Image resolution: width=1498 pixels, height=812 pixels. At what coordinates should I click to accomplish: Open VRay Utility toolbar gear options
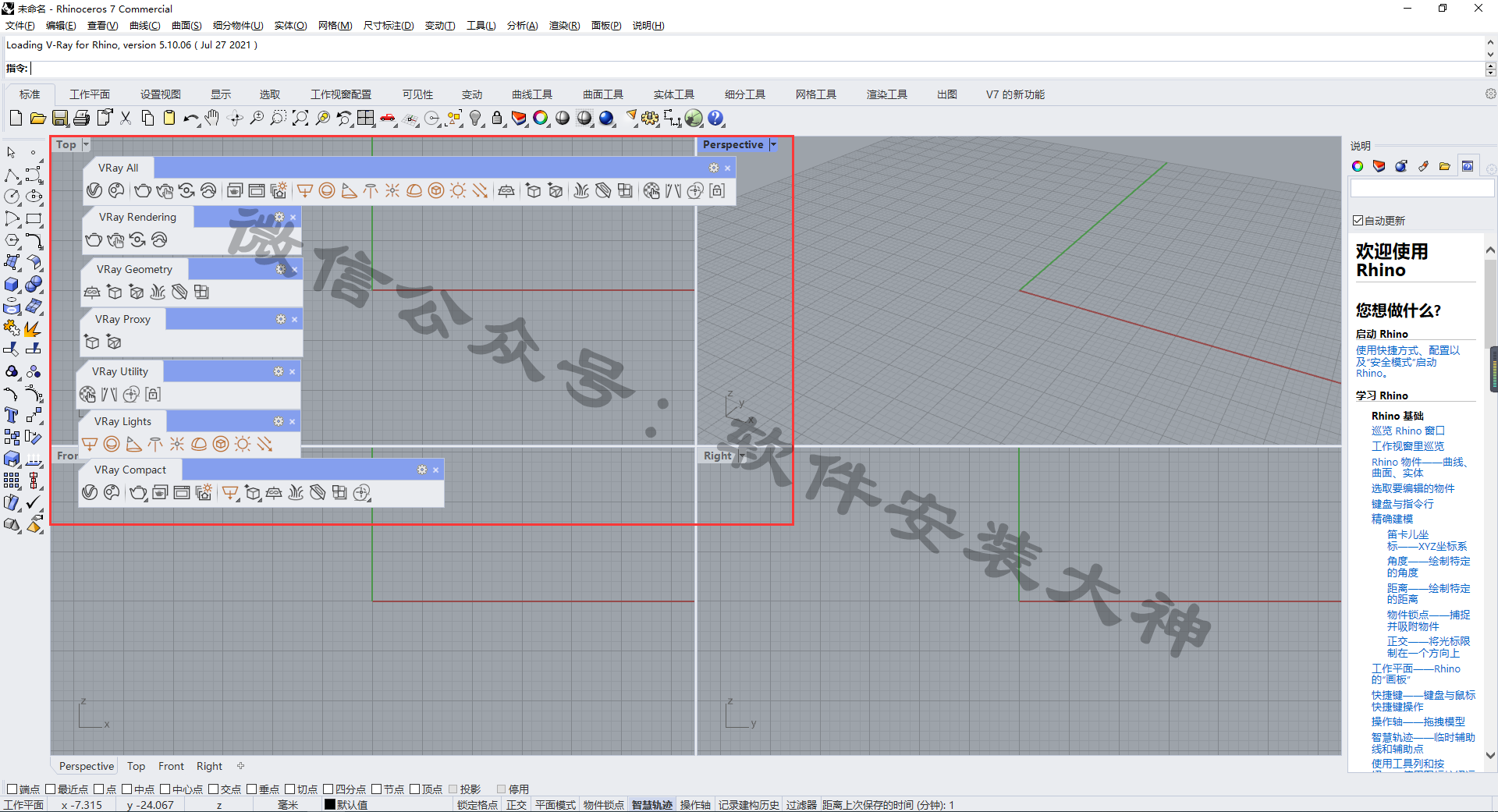279,371
